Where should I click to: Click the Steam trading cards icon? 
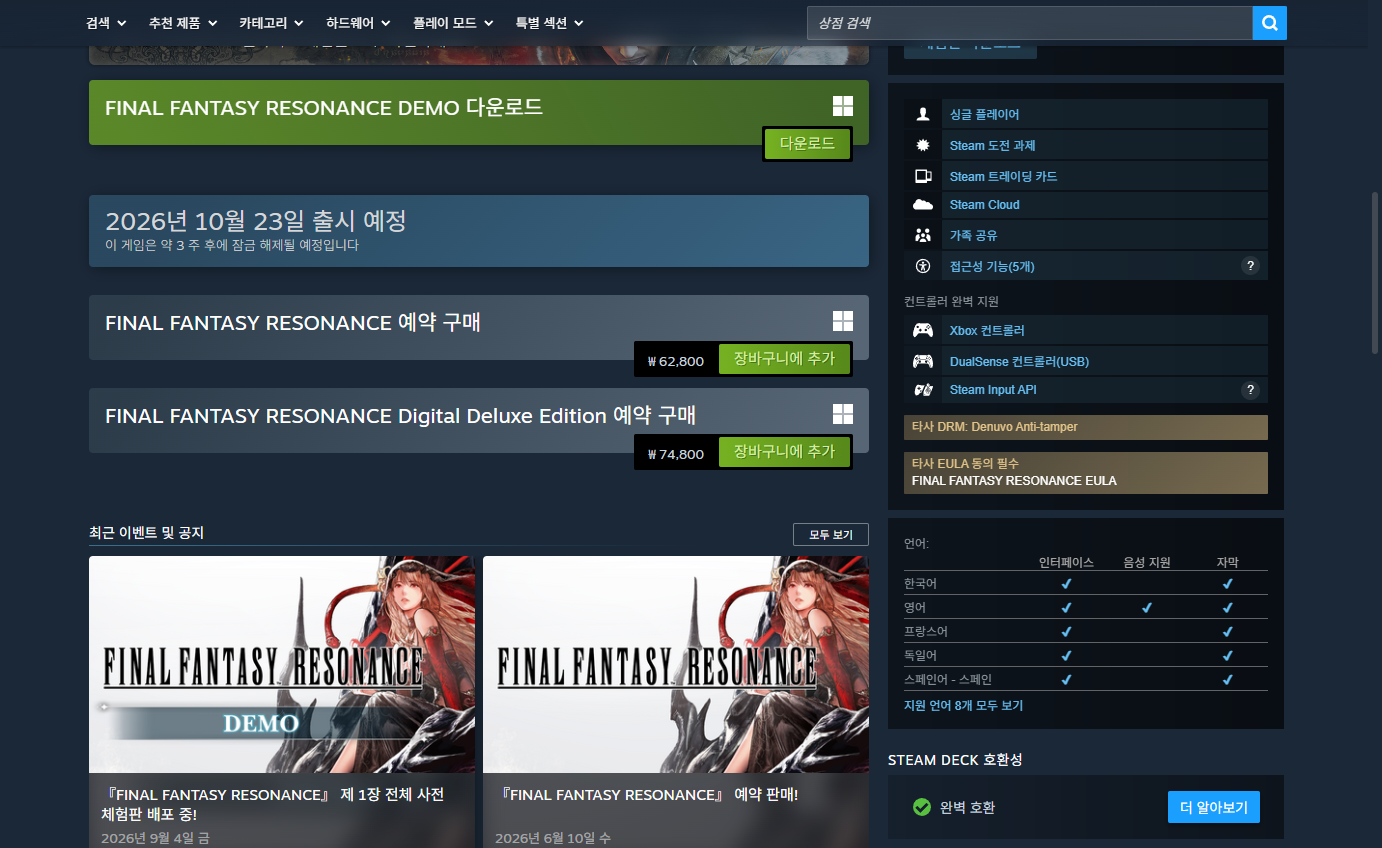pos(923,176)
